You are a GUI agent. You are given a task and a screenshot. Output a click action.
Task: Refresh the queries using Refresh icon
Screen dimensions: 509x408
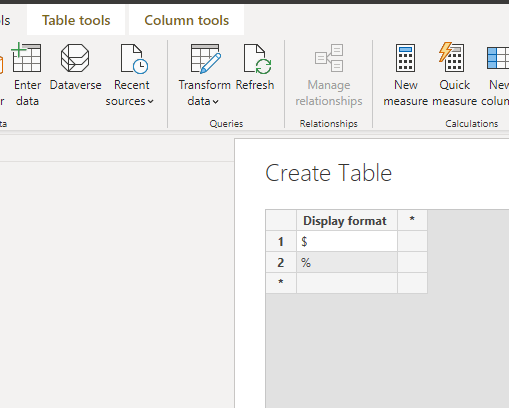(x=257, y=59)
